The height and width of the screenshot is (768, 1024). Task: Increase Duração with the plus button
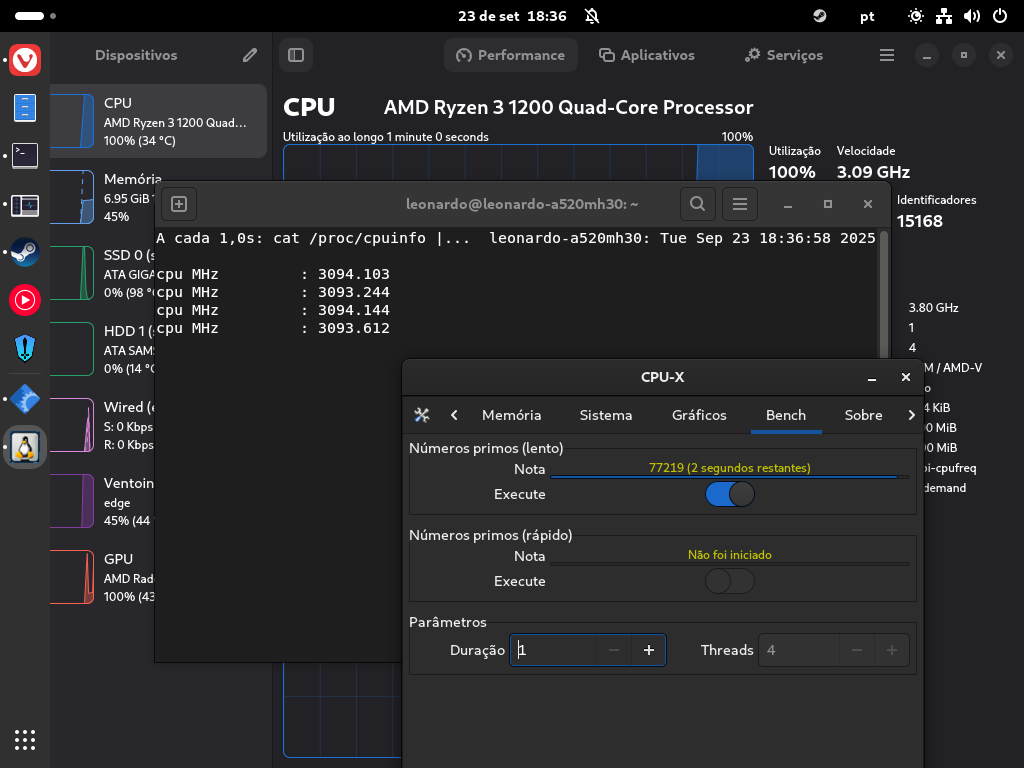click(x=648, y=650)
